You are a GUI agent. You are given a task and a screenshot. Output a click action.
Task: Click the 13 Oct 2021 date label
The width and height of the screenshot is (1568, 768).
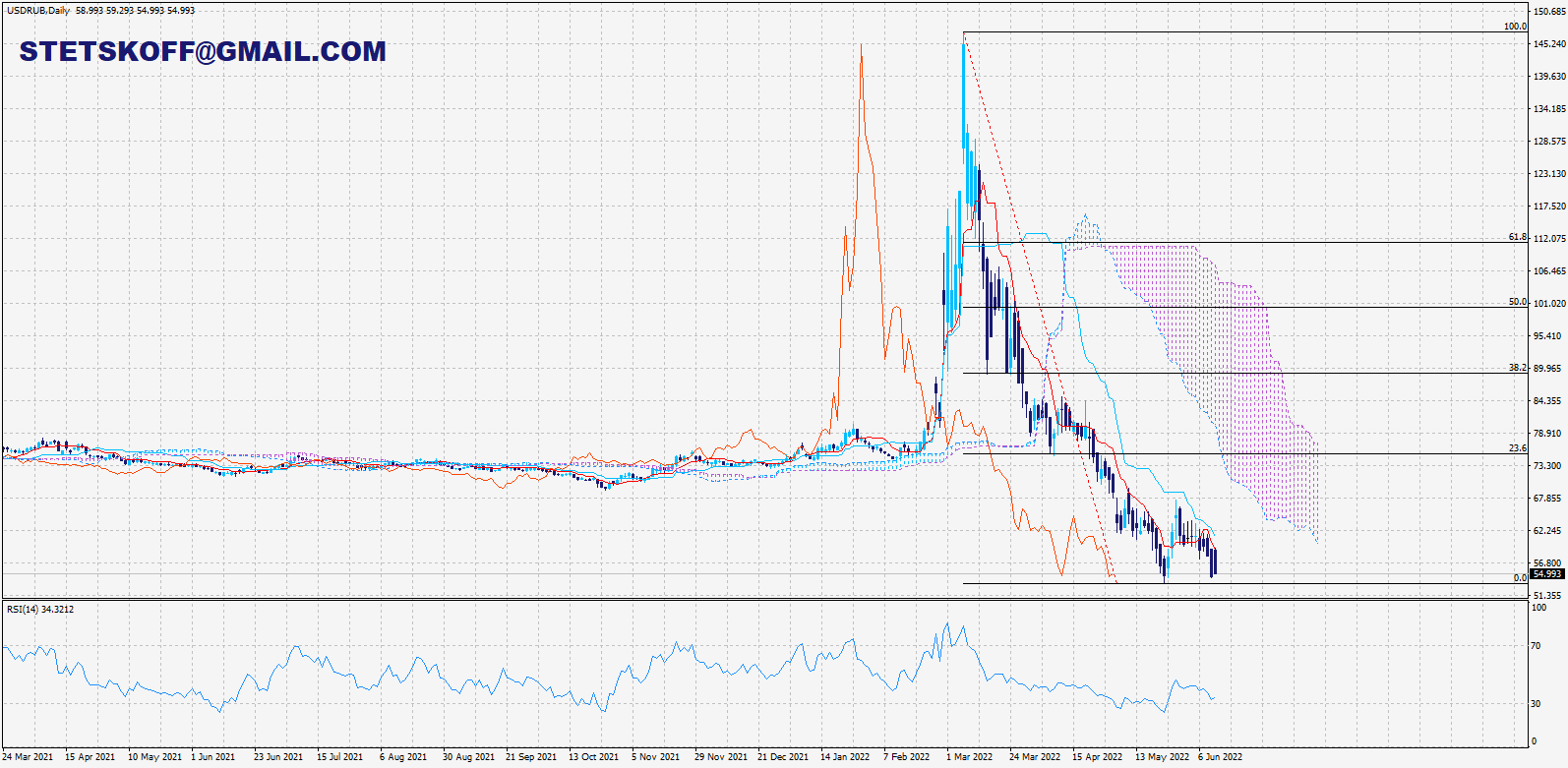(x=593, y=757)
